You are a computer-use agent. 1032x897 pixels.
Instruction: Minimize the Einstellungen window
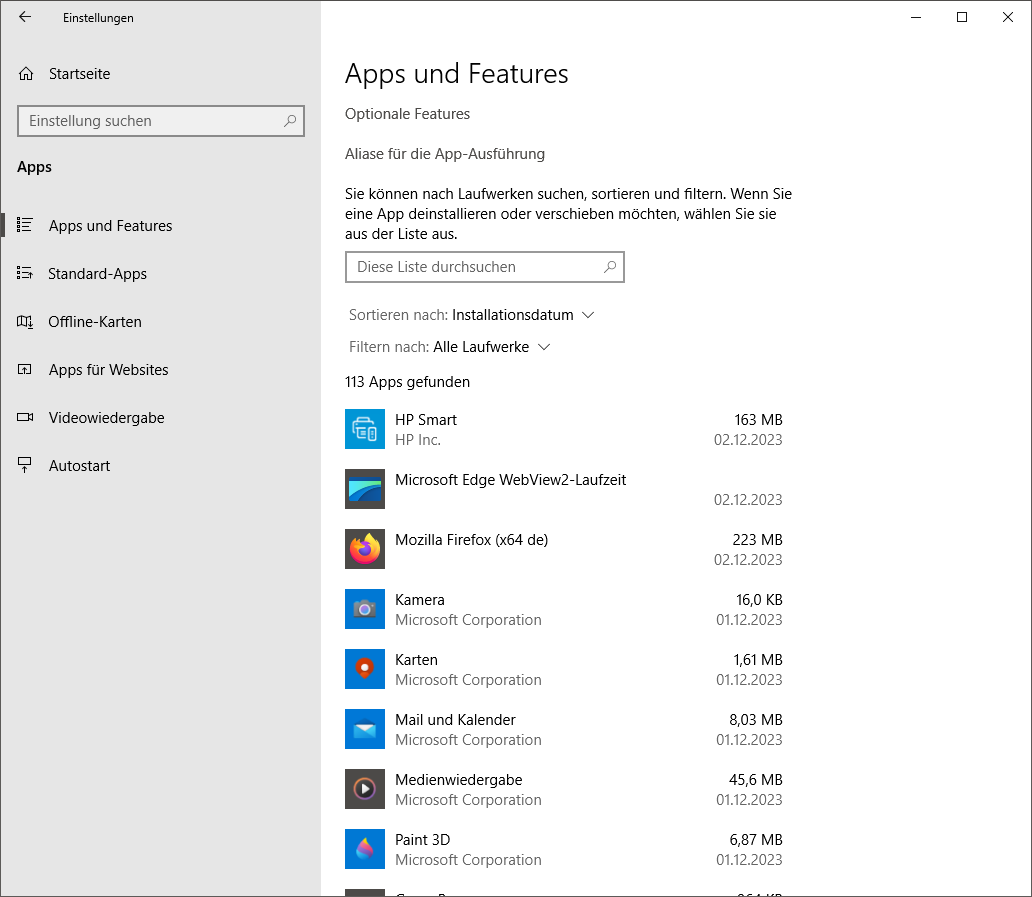click(x=916, y=17)
